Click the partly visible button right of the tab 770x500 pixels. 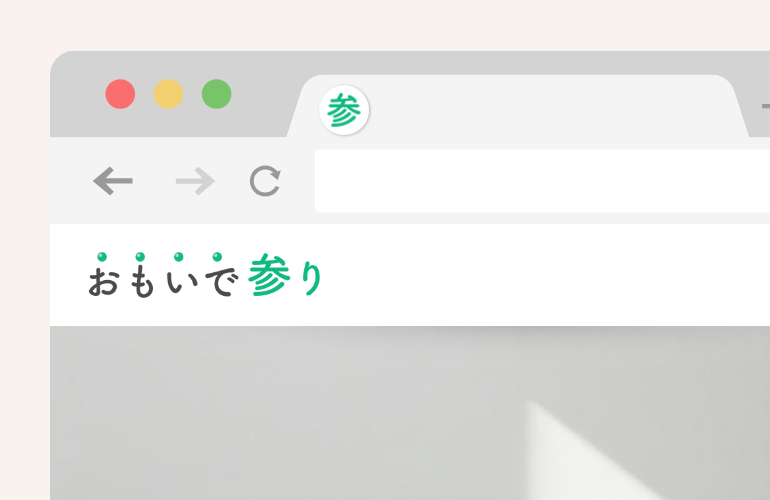pyautogui.click(x=766, y=106)
